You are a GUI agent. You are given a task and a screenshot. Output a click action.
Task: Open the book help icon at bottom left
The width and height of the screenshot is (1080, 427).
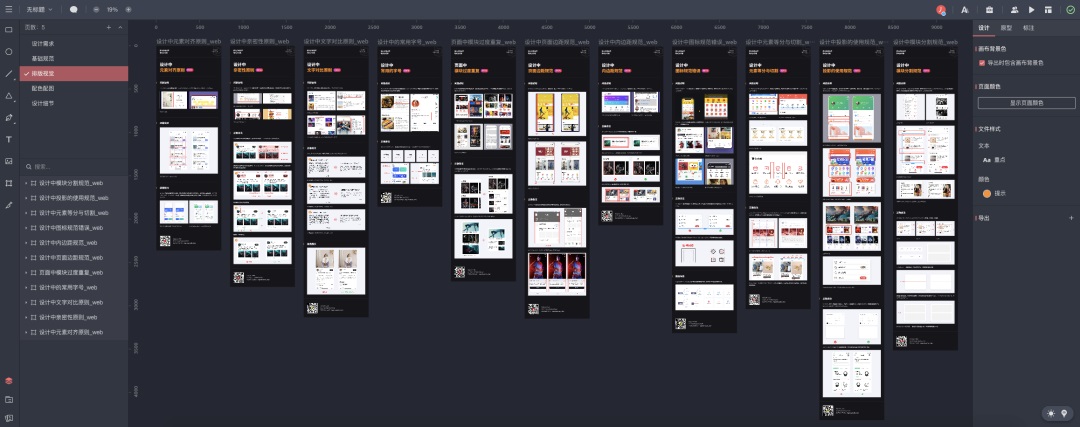[9, 418]
